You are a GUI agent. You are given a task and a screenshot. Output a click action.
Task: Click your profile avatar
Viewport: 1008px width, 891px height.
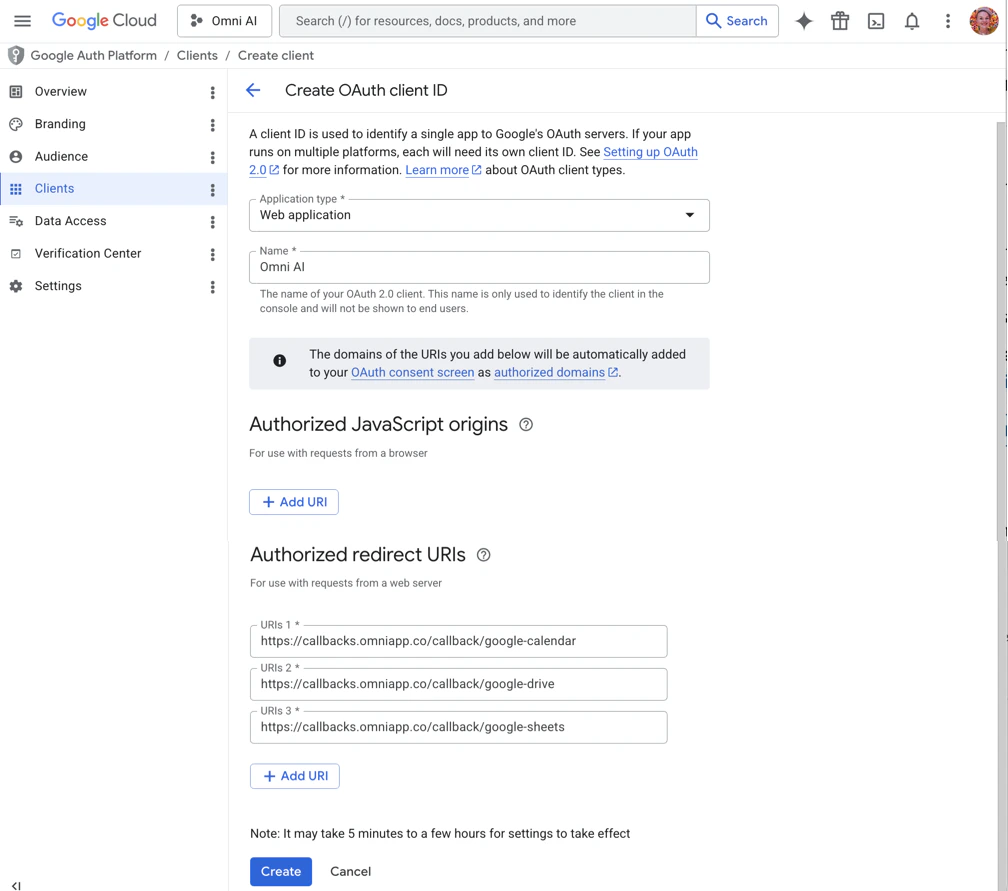984,20
